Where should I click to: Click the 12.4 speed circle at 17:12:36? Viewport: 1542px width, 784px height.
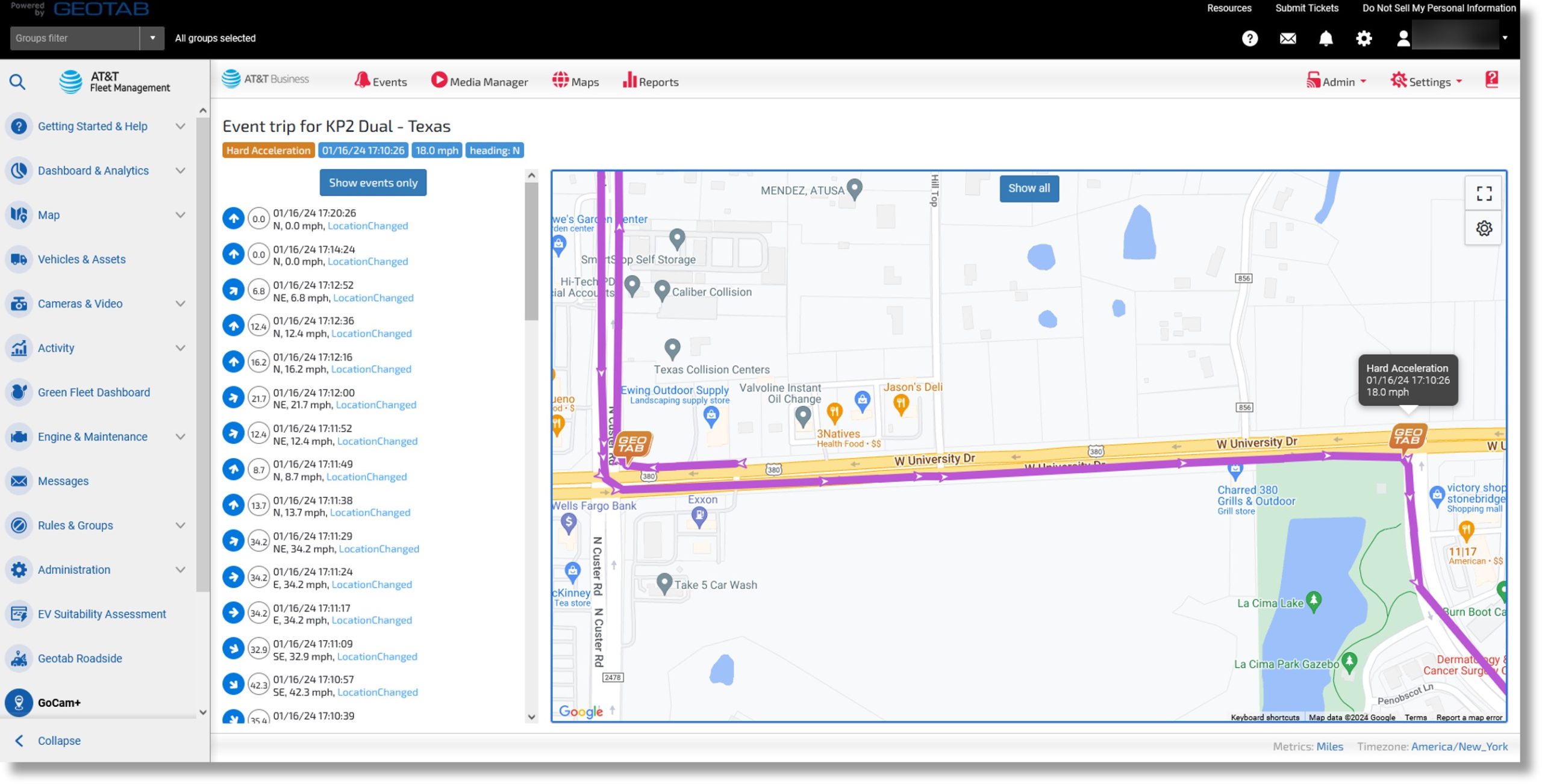258,326
